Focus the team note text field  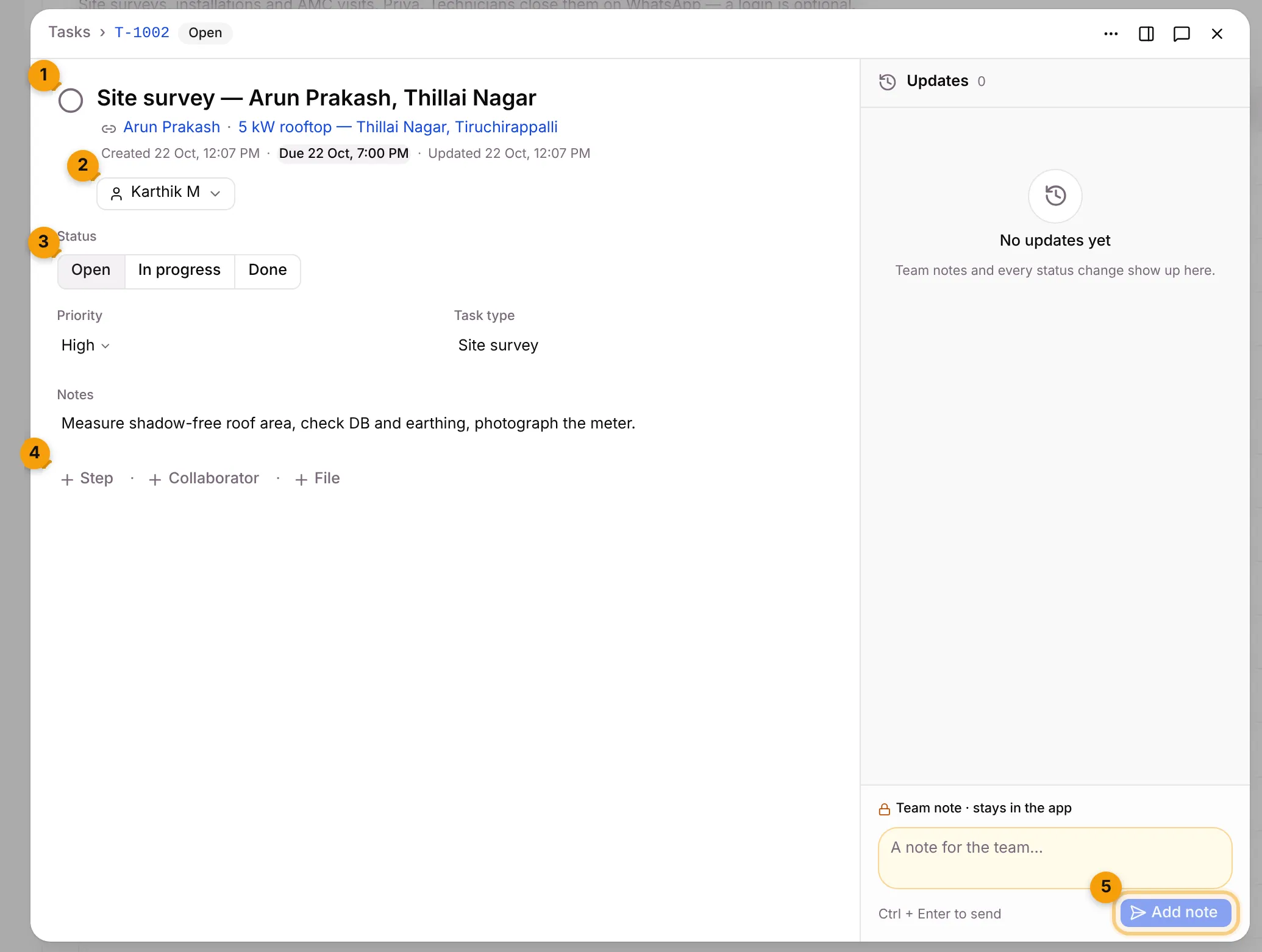[1055, 858]
